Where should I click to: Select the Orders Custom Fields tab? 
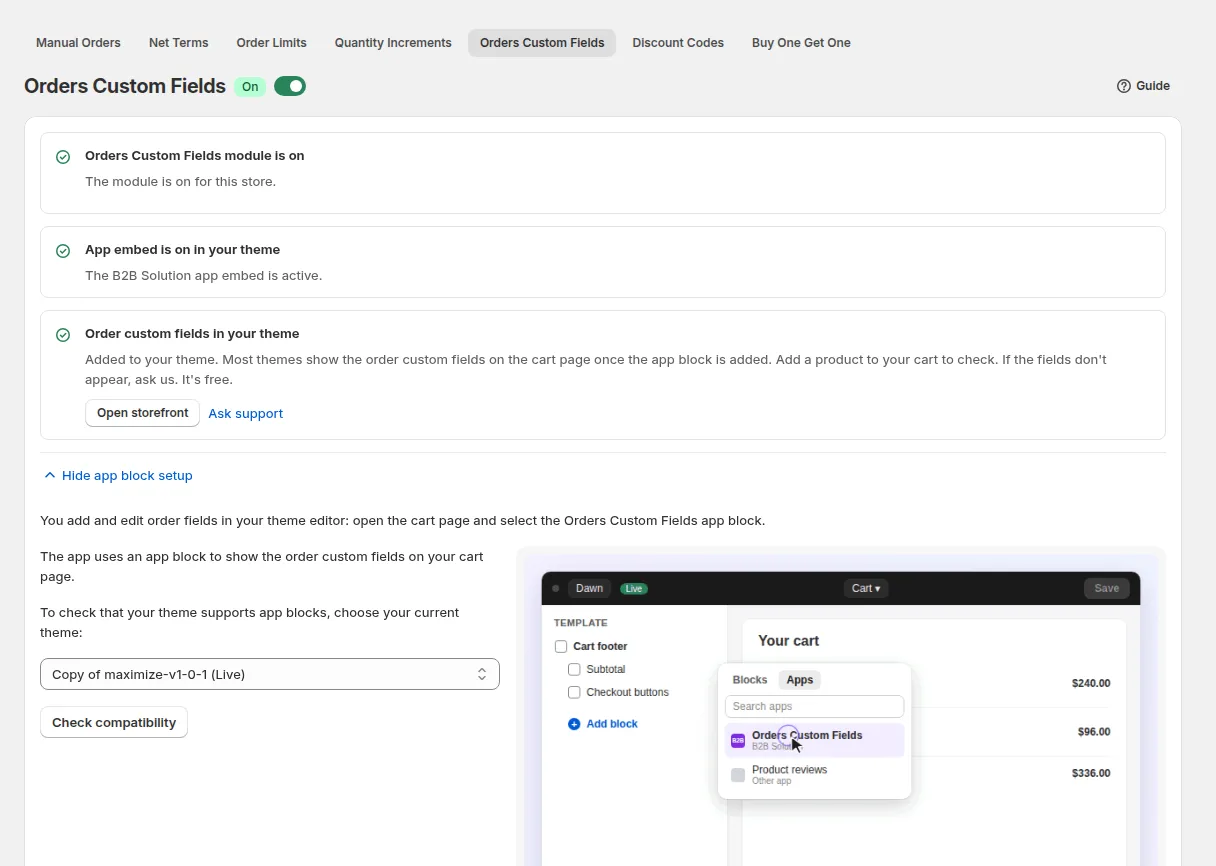click(542, 43)
